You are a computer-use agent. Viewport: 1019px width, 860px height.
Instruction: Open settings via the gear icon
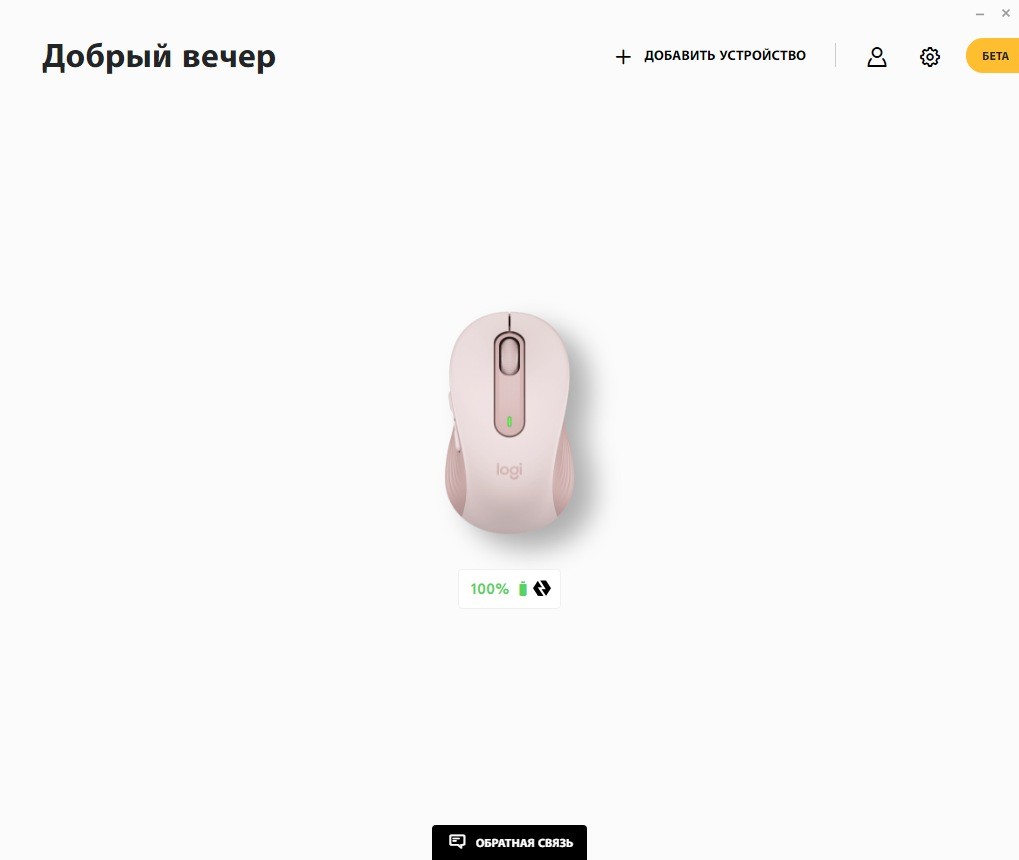point(929,57)
